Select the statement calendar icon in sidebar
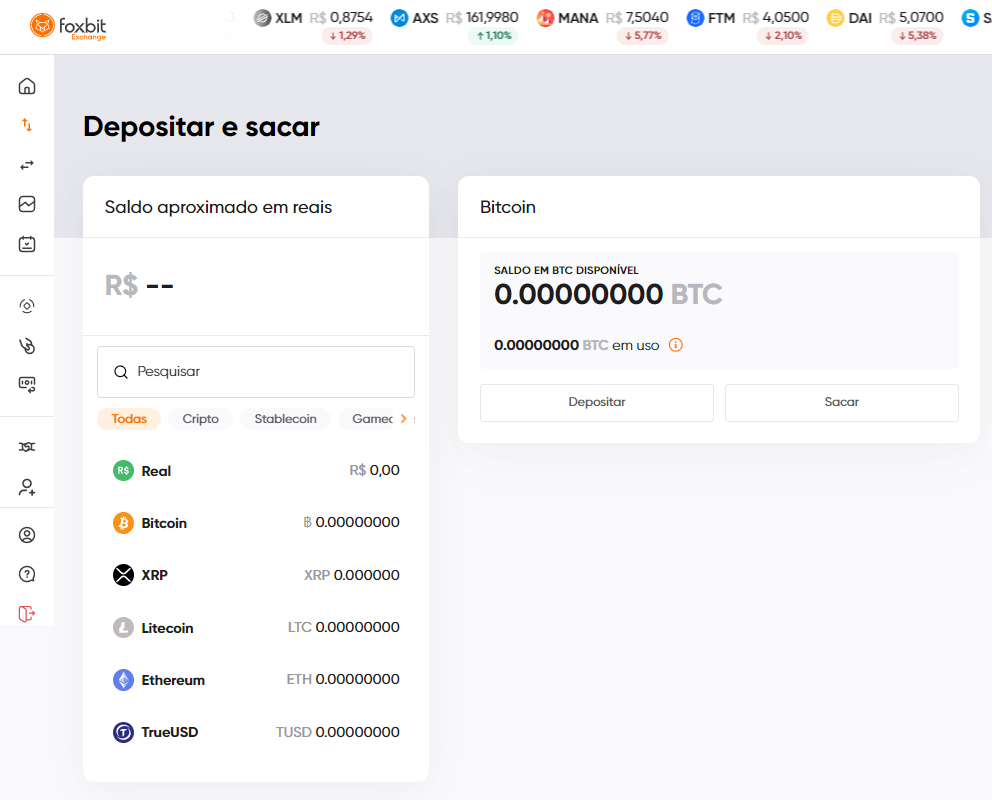 27,243
